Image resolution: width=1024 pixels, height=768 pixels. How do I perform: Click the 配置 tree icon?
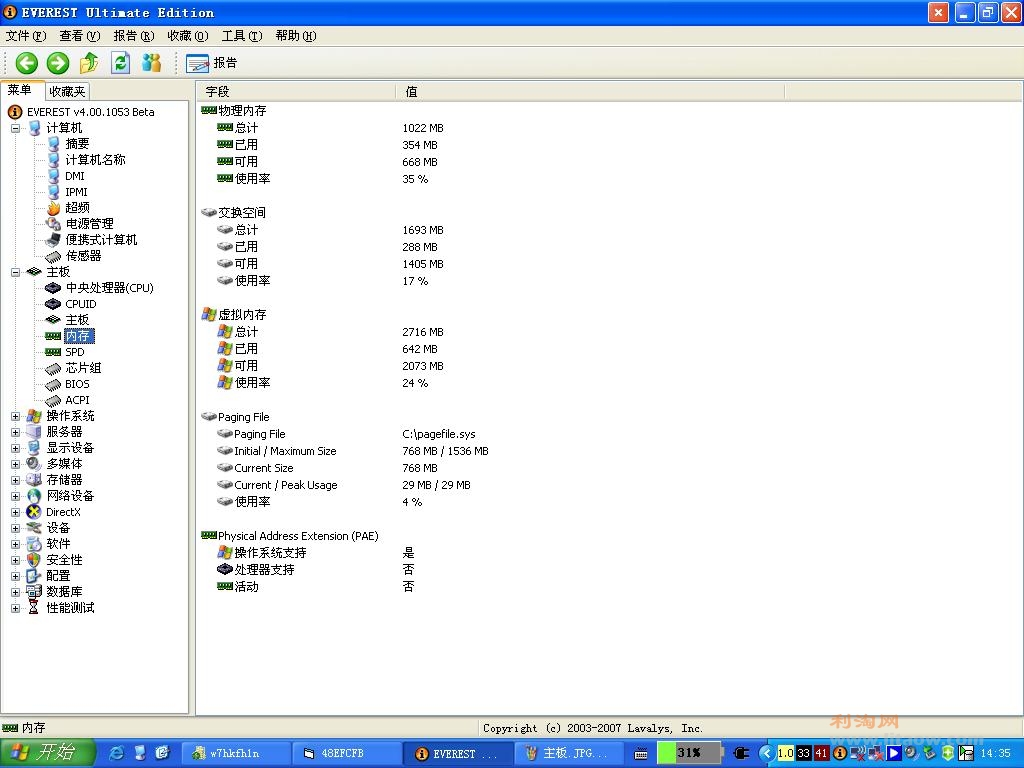pyautogui.click(x=34, y=576)
